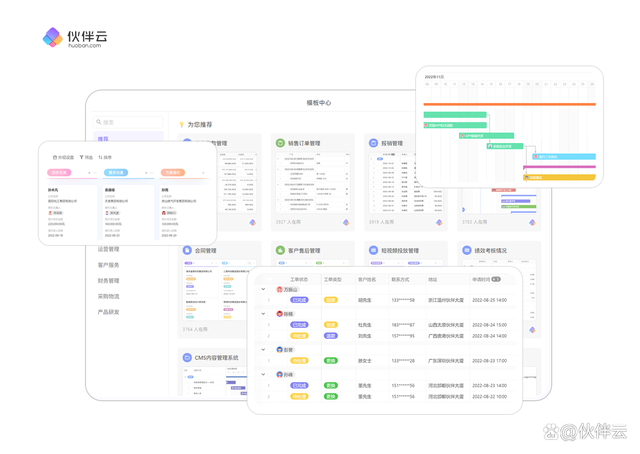
Task: Click the long orange Gantt bar
Action: (509, 103)
